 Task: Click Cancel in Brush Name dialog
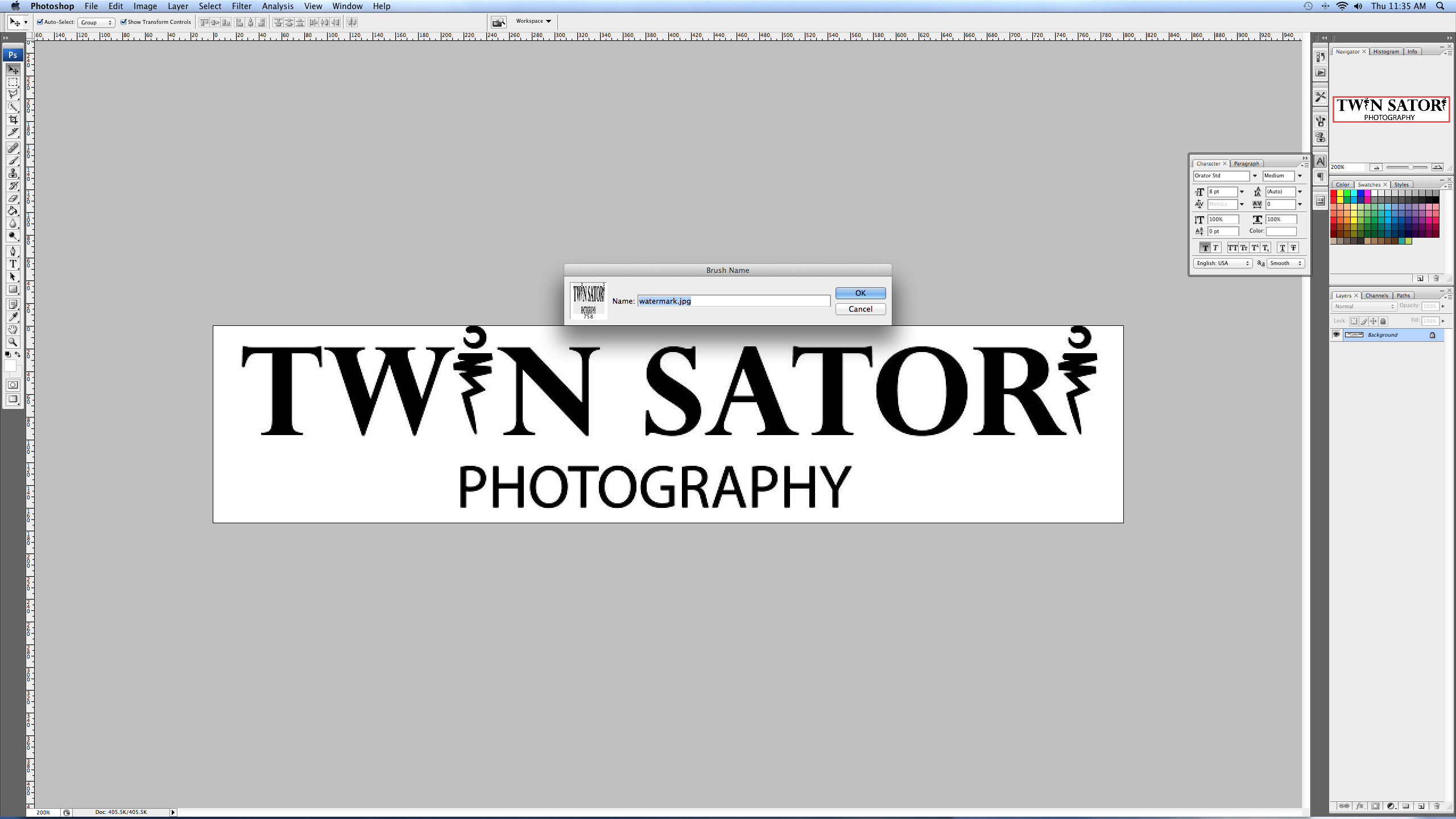(860, 309)
